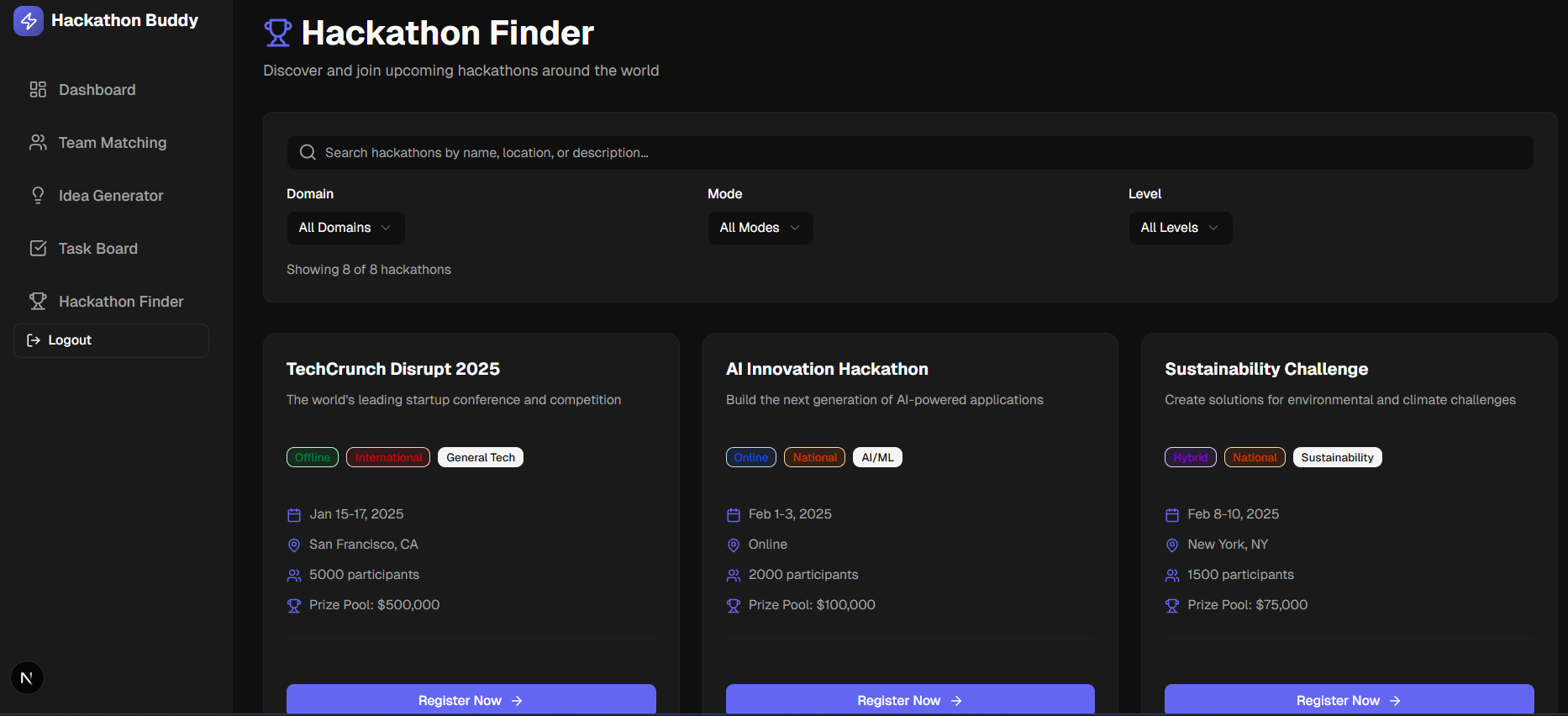The image size is (1568, 716).
Task: Click calendar icon next to Feb 8-10, 2025
Action: (1172, 515)
